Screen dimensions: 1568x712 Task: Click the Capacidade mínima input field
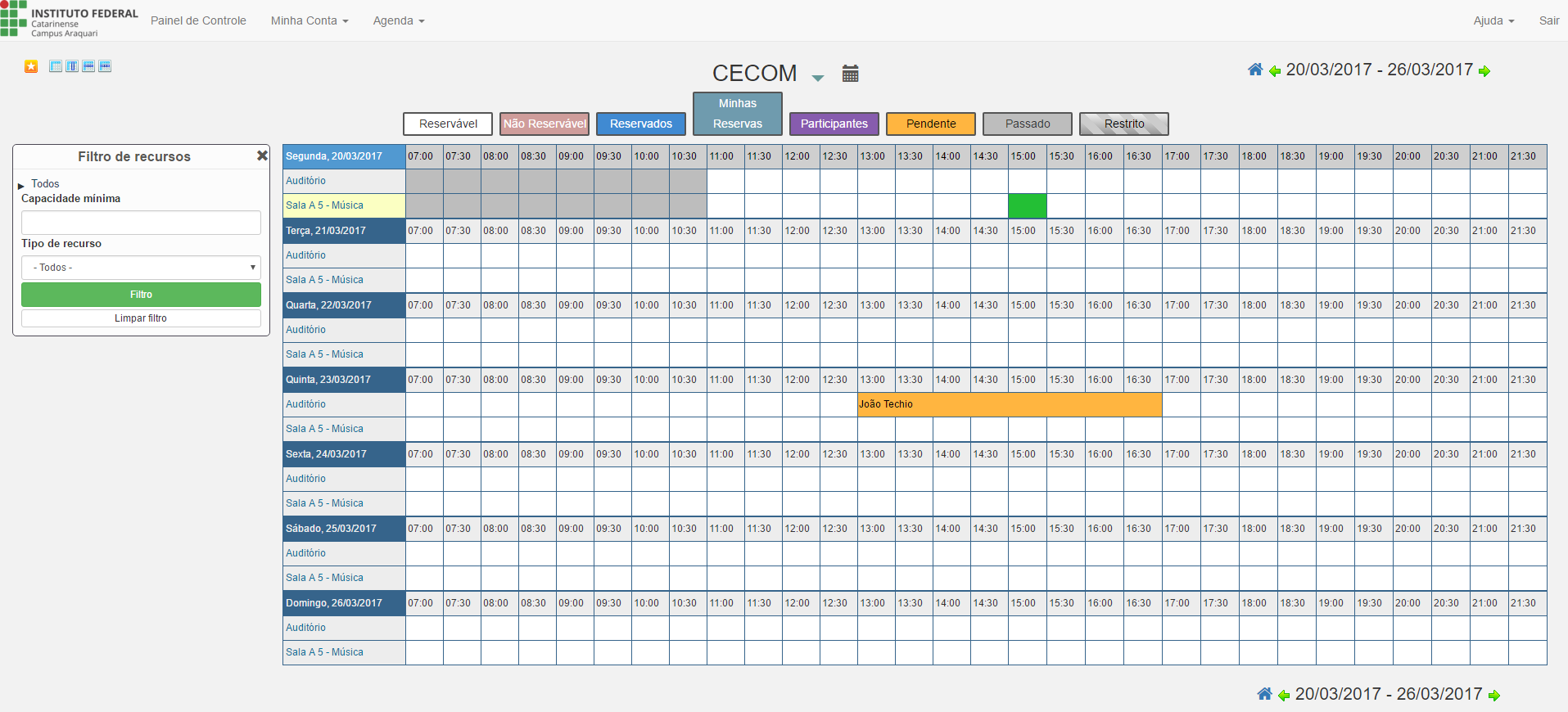141,223
